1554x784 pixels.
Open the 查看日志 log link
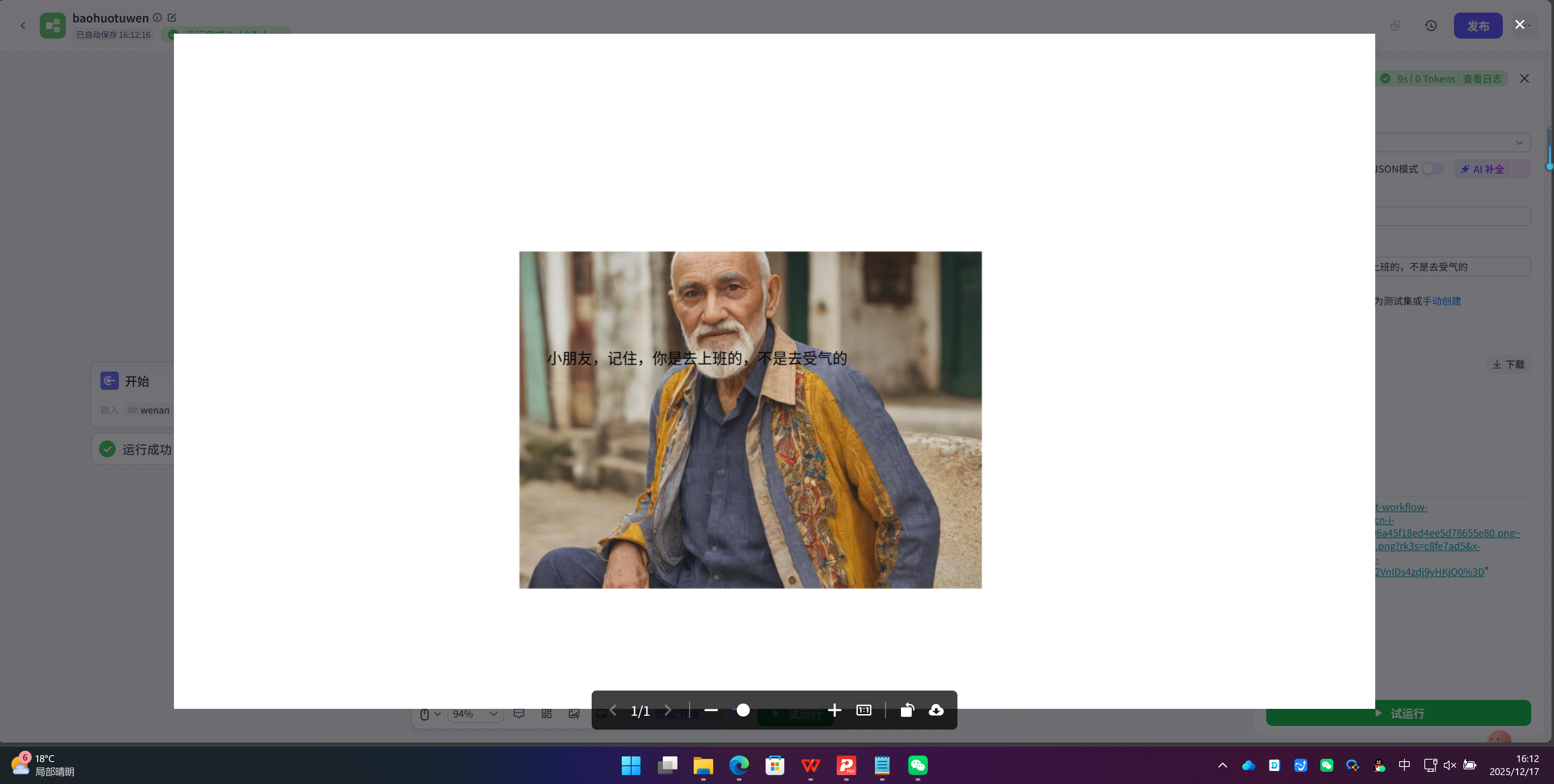(x=1482, y=79)
